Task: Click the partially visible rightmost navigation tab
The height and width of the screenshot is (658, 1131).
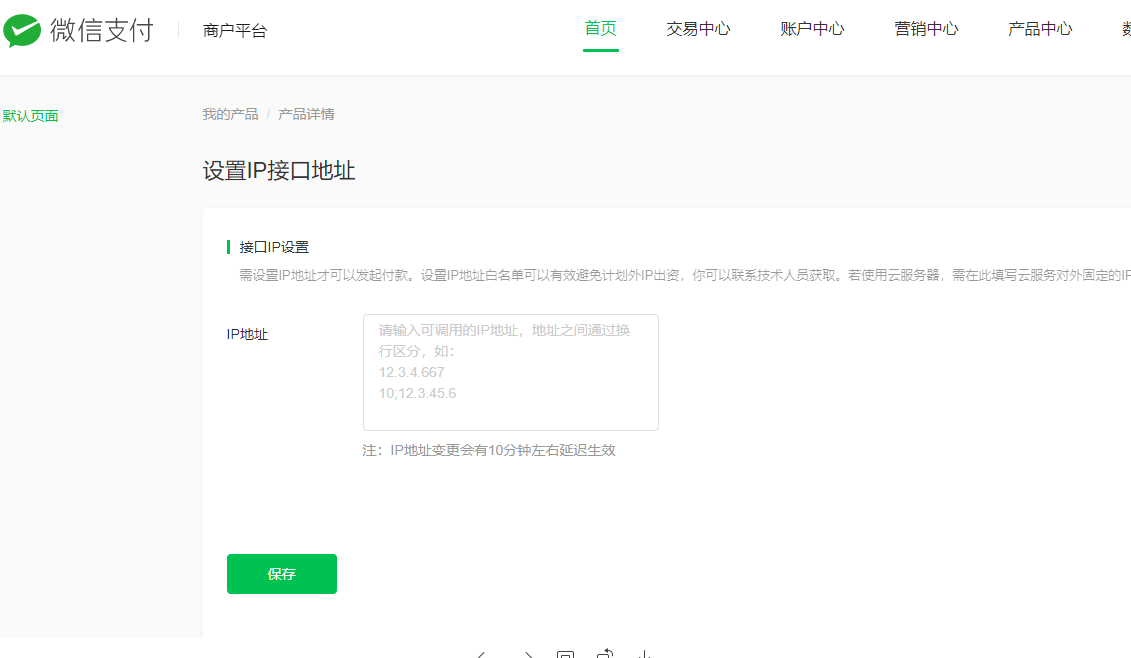Action: [x=1125, y=29]
